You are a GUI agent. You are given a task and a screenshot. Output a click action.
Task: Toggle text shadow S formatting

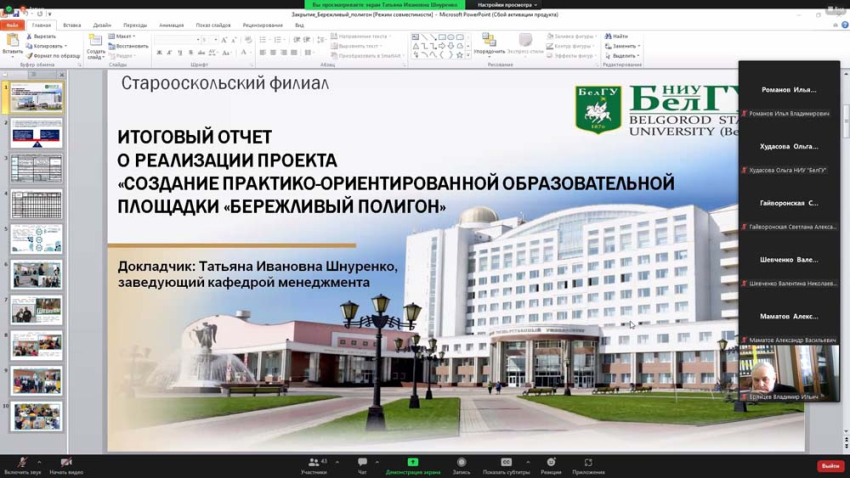tap(191, 53)
